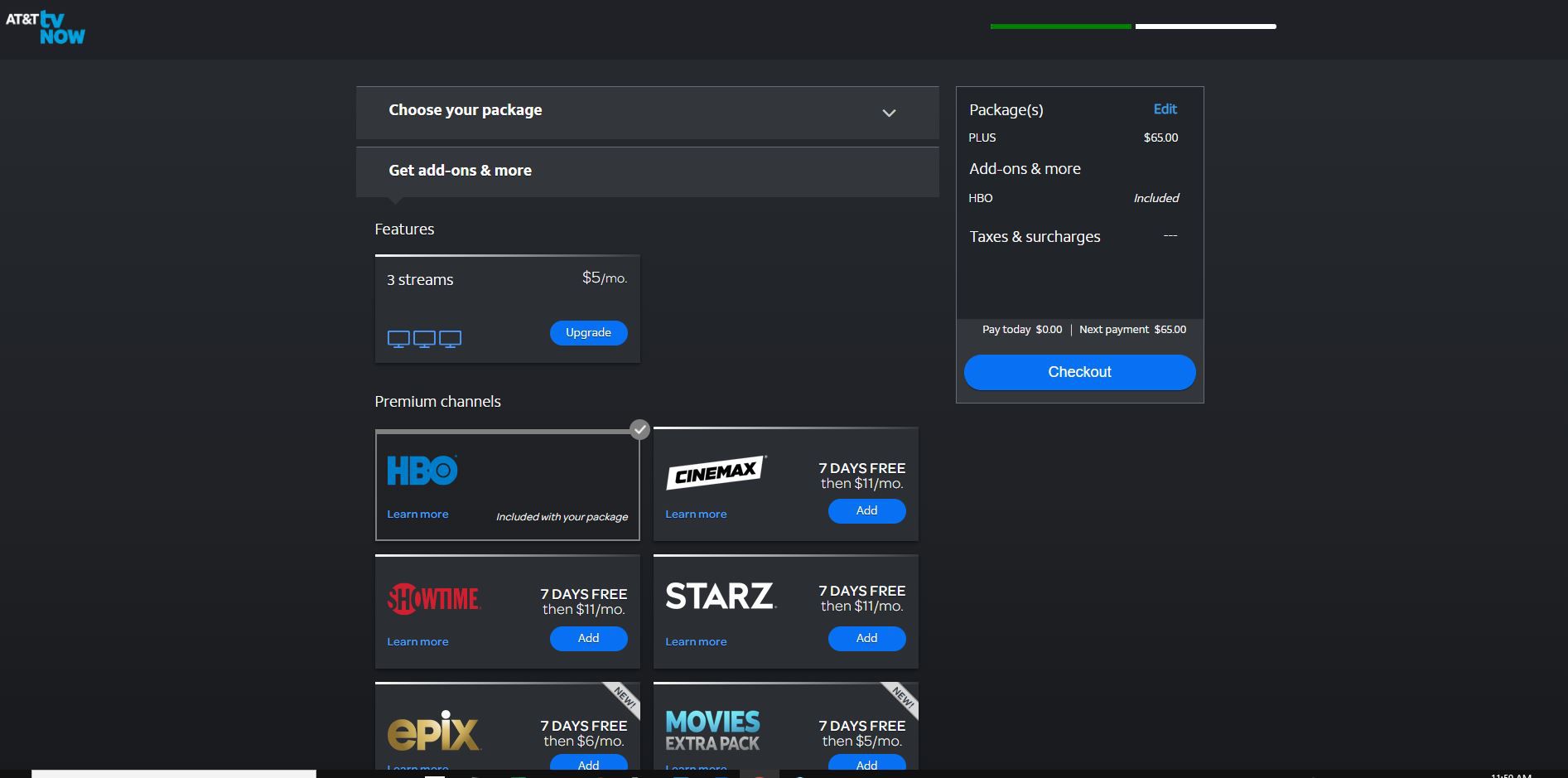
Task: Click the Features heading
Action: click(404, 230)
